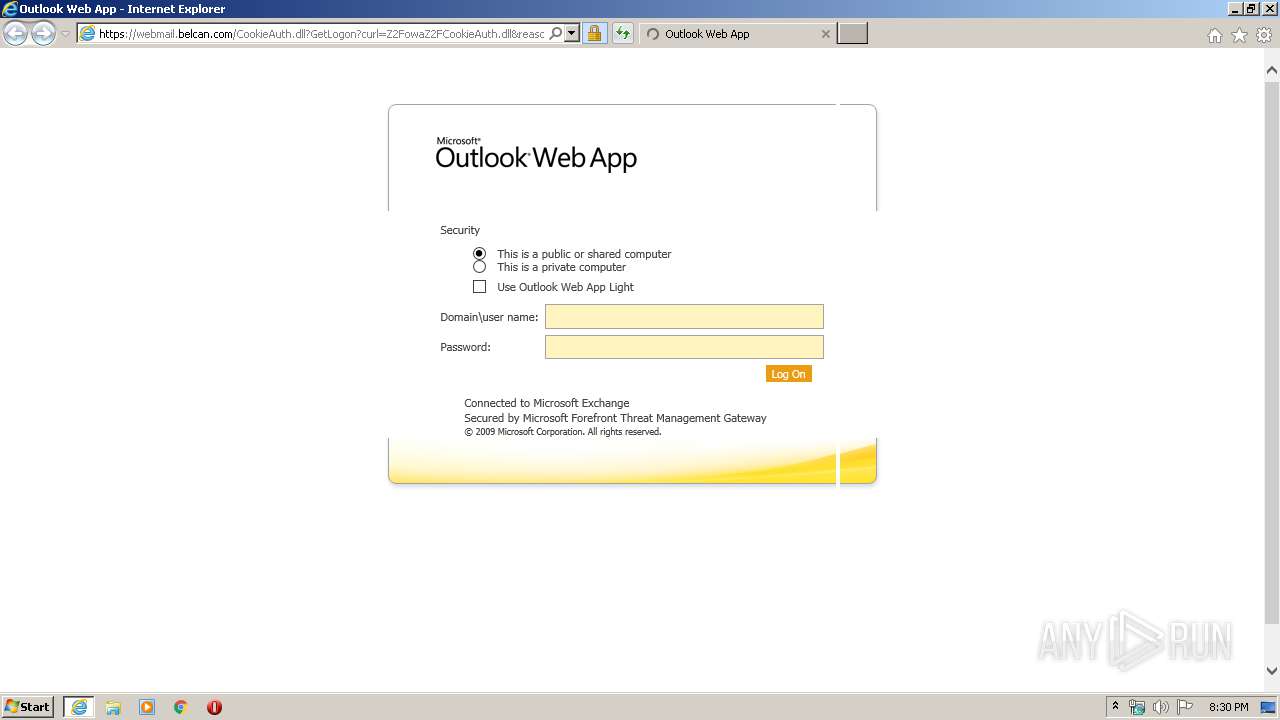1280x720 pixels.
Task: Click 'Connected to Microsoft Exchange' text
Action: [547, 403]
